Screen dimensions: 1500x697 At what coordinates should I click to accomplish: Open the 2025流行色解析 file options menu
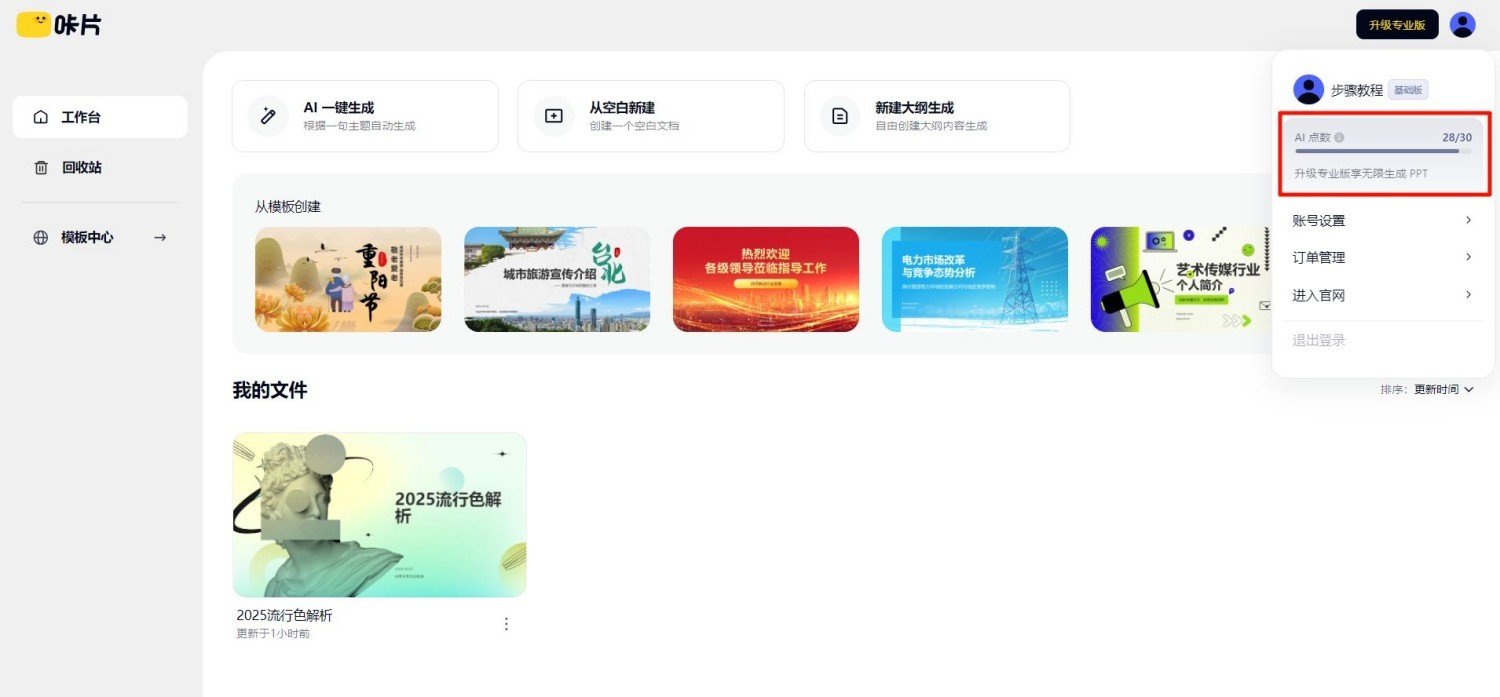click(x=506, y=623)
